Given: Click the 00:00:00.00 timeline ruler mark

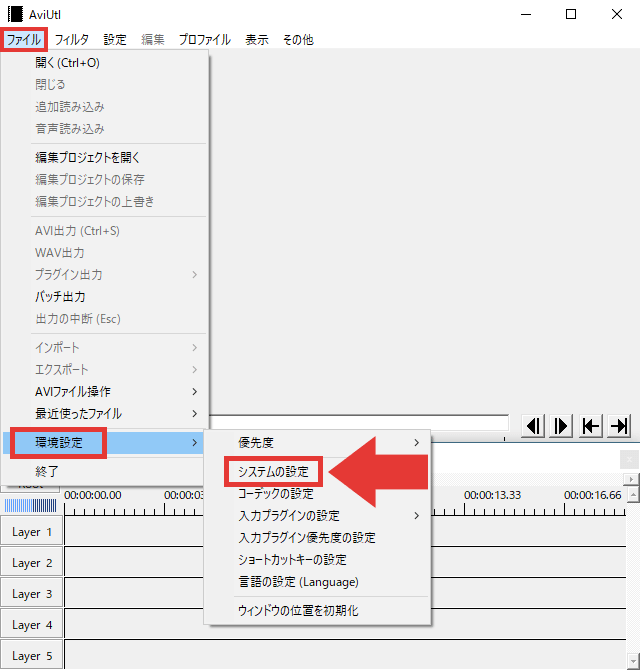Looking at the screenshot, I should [93, 495].
